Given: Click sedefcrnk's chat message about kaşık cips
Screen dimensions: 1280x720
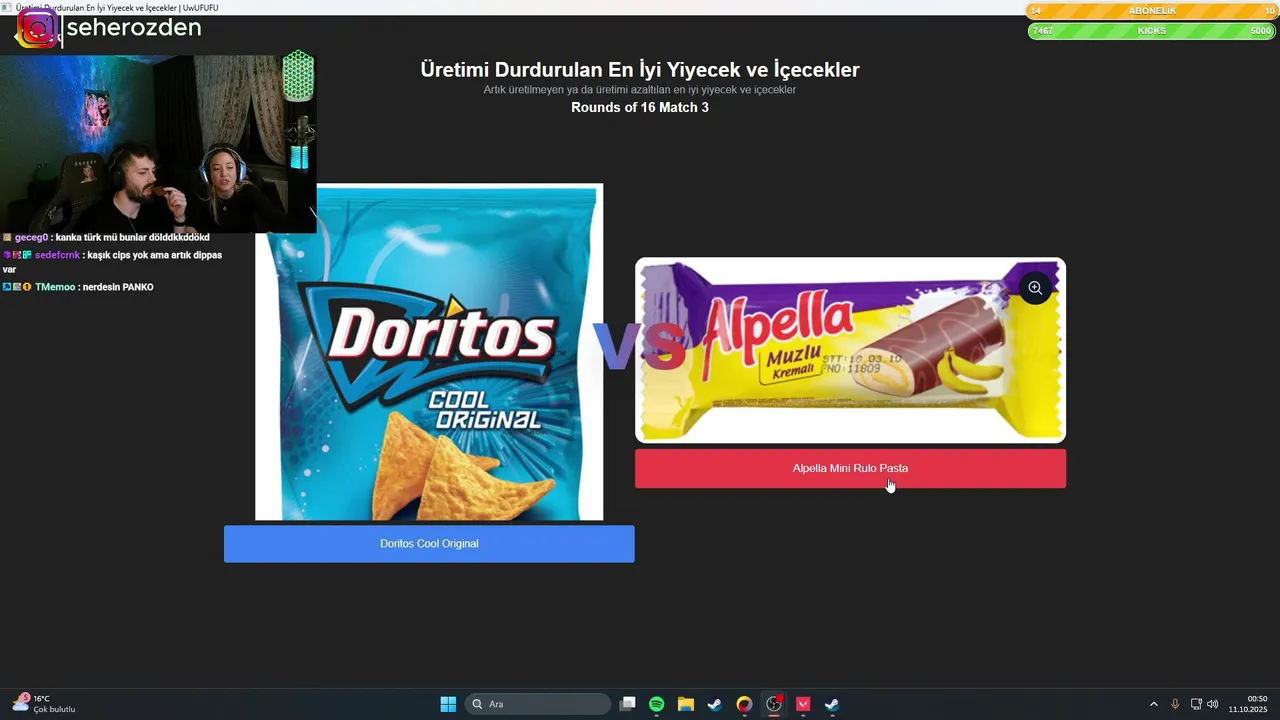Looking at the screenshot, I should (x=112, y=262).
